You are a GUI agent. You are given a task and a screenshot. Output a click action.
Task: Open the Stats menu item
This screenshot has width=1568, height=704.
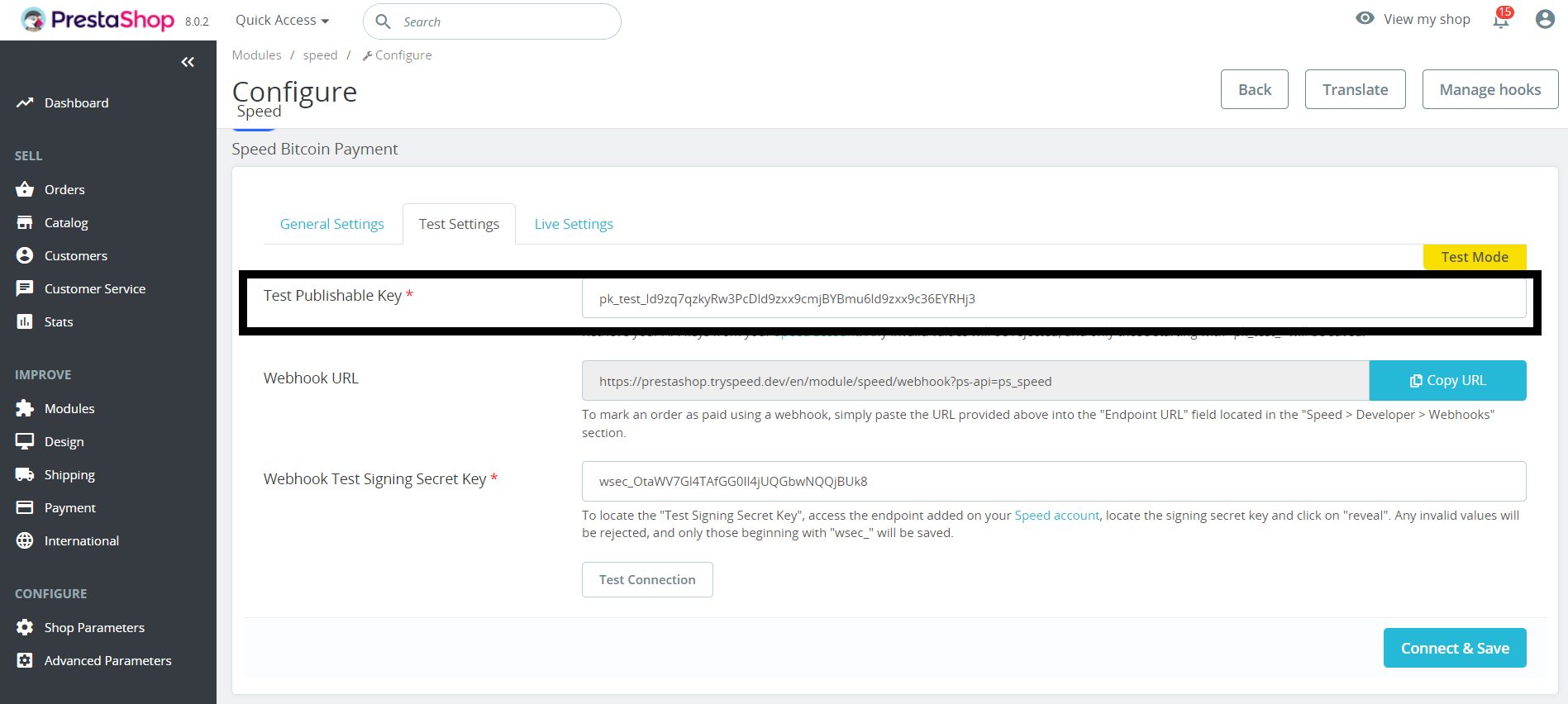click(59, 321)
